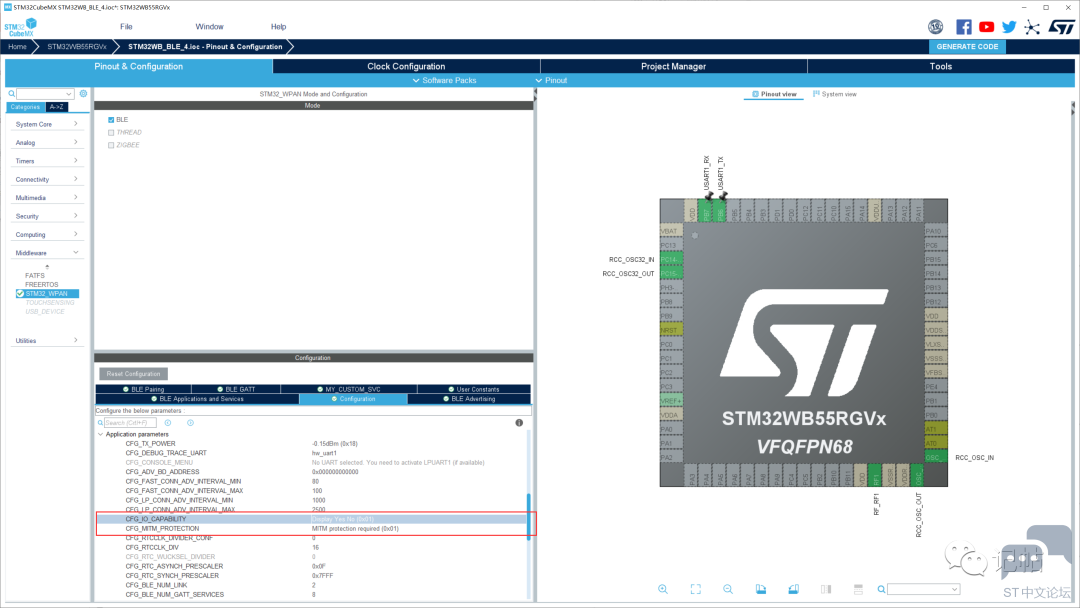Click the info icon in Configuration panel
1080x608 pixels.
pyautogui.click(x=519, y=423)
